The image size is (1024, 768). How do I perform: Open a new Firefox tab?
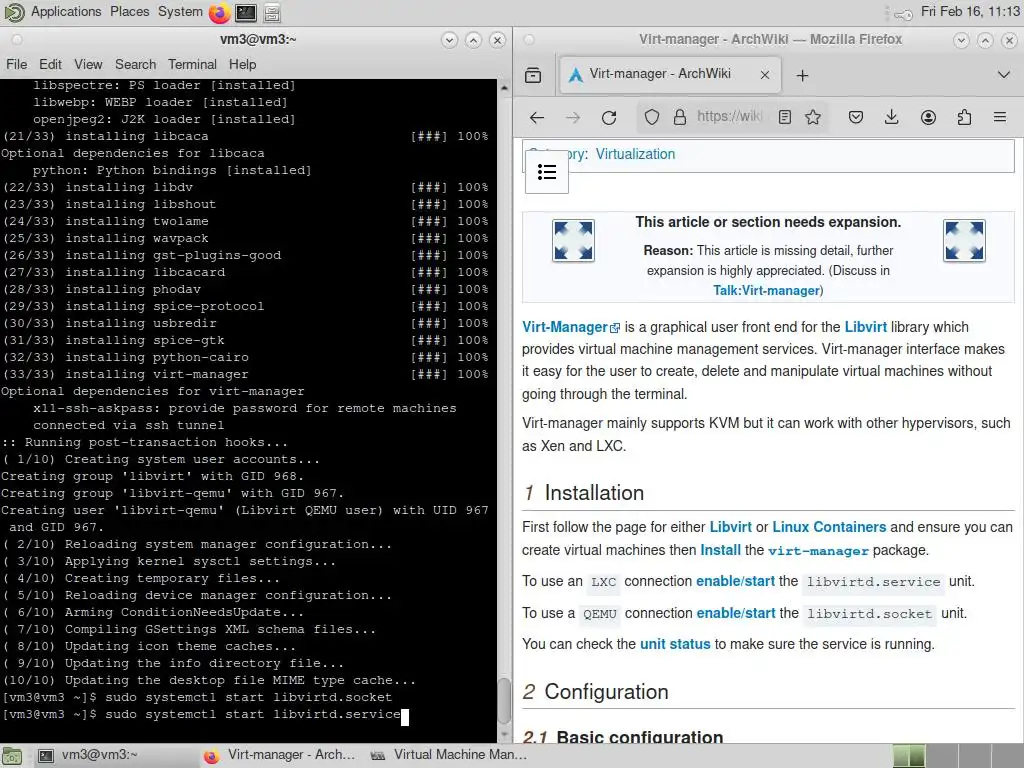tap(802, 76)
